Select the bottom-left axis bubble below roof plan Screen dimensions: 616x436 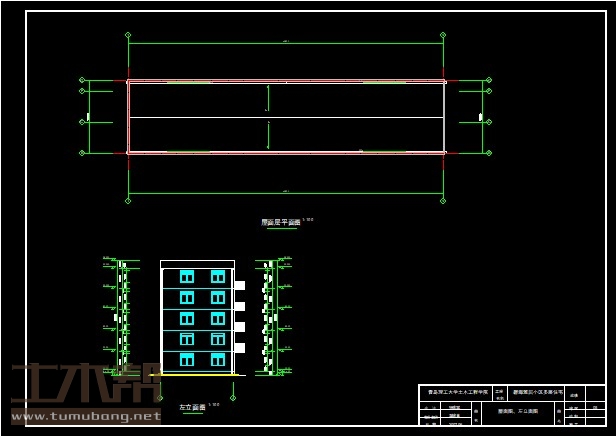coord(128,200)
